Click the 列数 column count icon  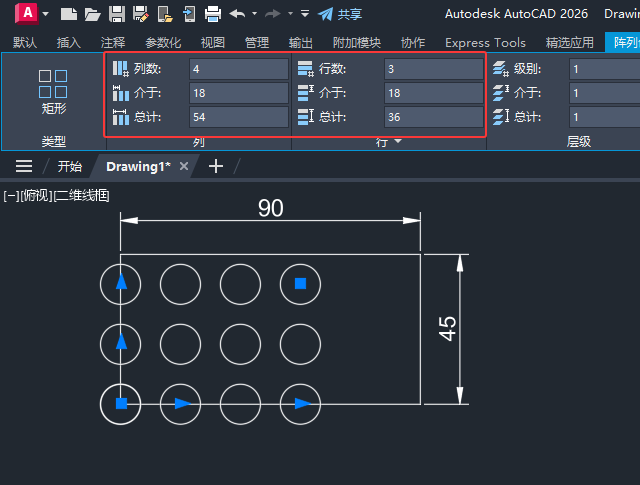click(121, 69)
